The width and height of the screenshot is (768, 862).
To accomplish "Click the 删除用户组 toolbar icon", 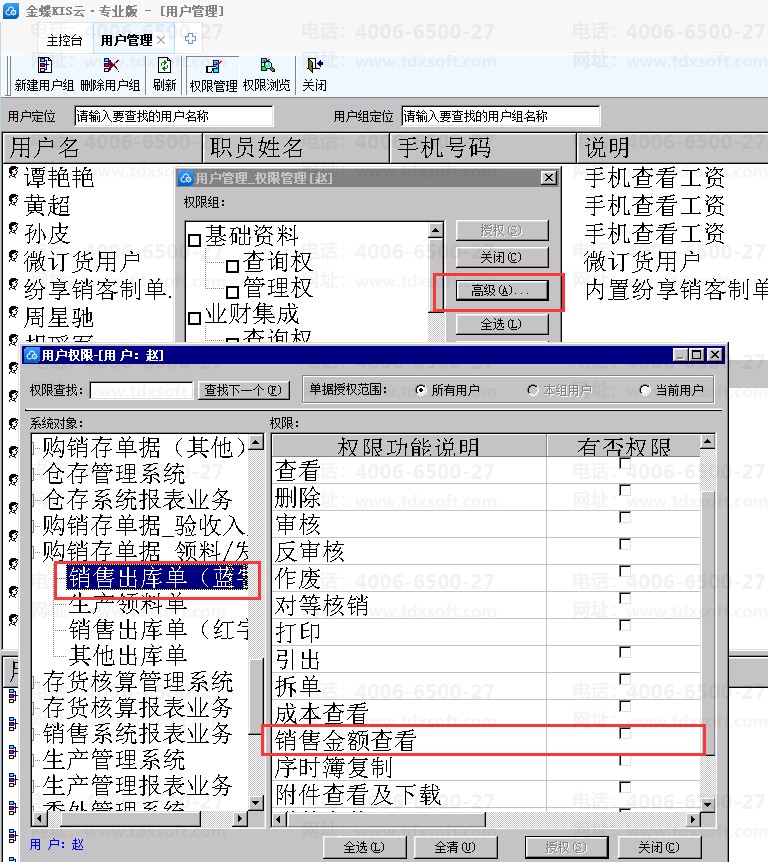I will [x=110, y=65].
